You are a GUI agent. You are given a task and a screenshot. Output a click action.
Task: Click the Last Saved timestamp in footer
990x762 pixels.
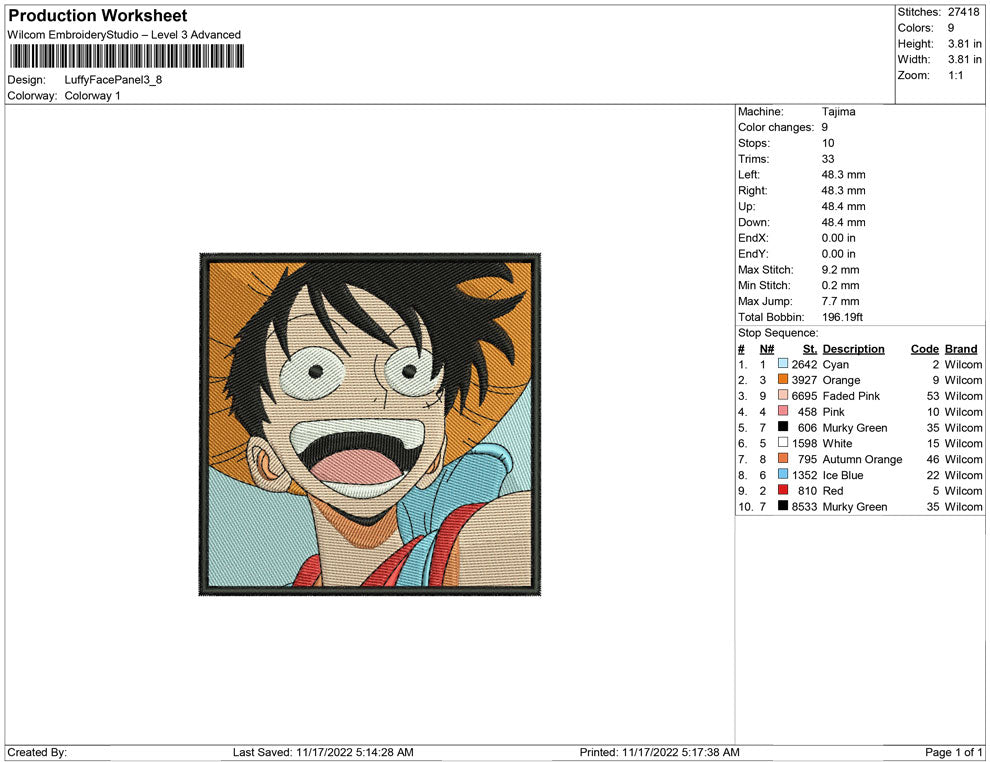pos(323,752)
